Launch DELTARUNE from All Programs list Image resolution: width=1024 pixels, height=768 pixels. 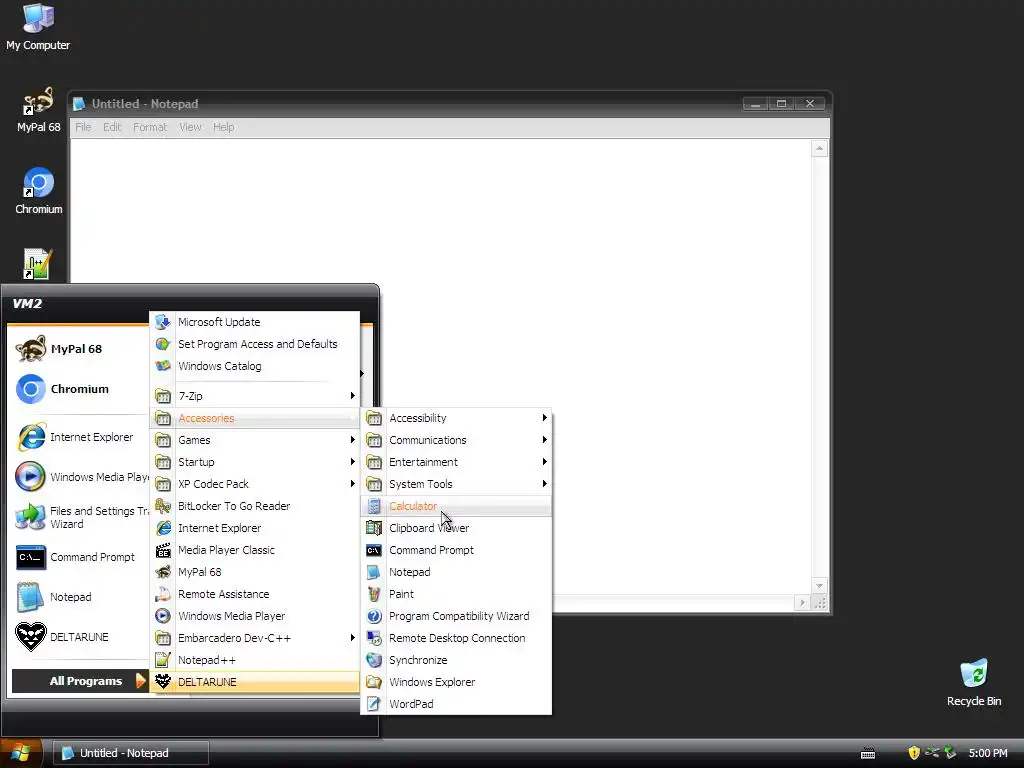[x=255, y=682]
